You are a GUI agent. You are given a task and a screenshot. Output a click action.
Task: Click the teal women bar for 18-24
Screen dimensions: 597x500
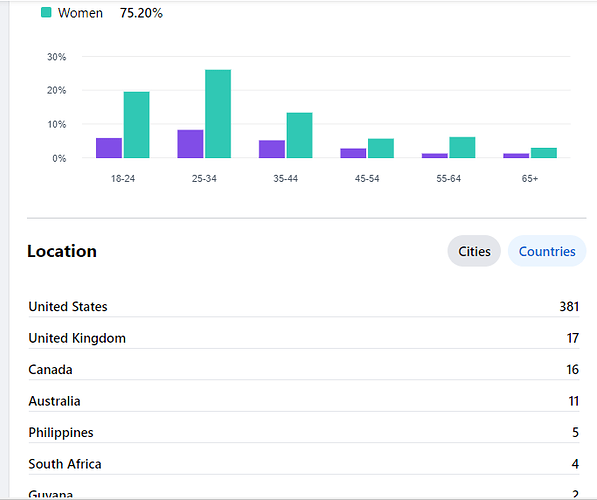[x=136, y=125]
